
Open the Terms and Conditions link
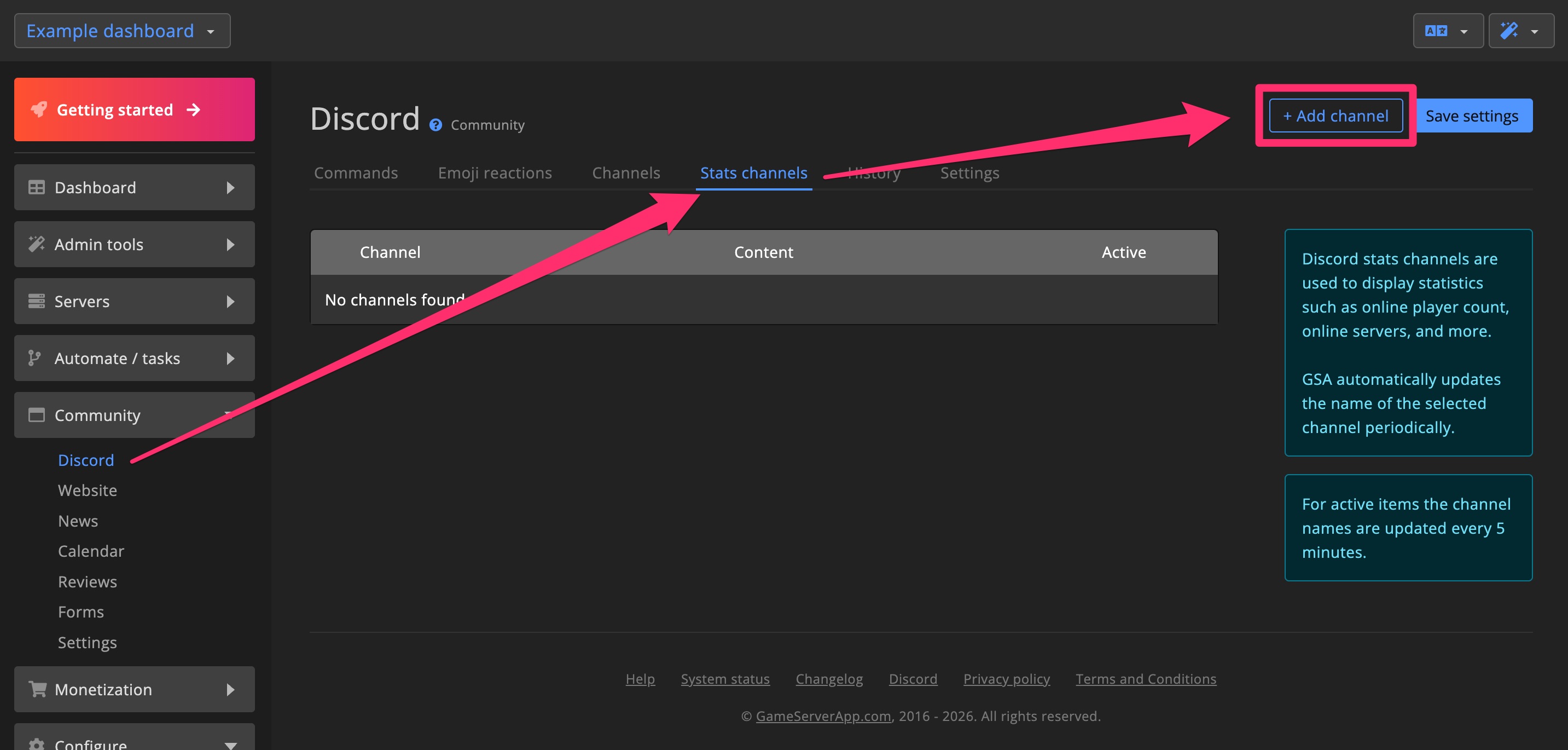click(1146, 678)
